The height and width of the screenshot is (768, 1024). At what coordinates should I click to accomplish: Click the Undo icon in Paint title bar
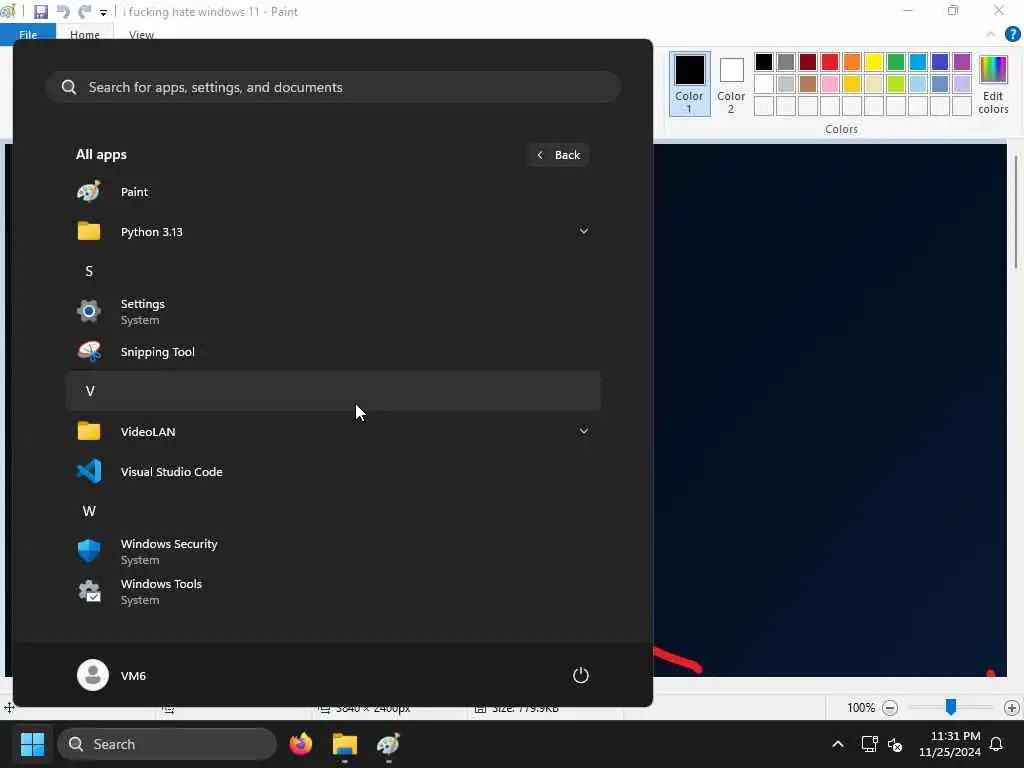coord(63,12)
